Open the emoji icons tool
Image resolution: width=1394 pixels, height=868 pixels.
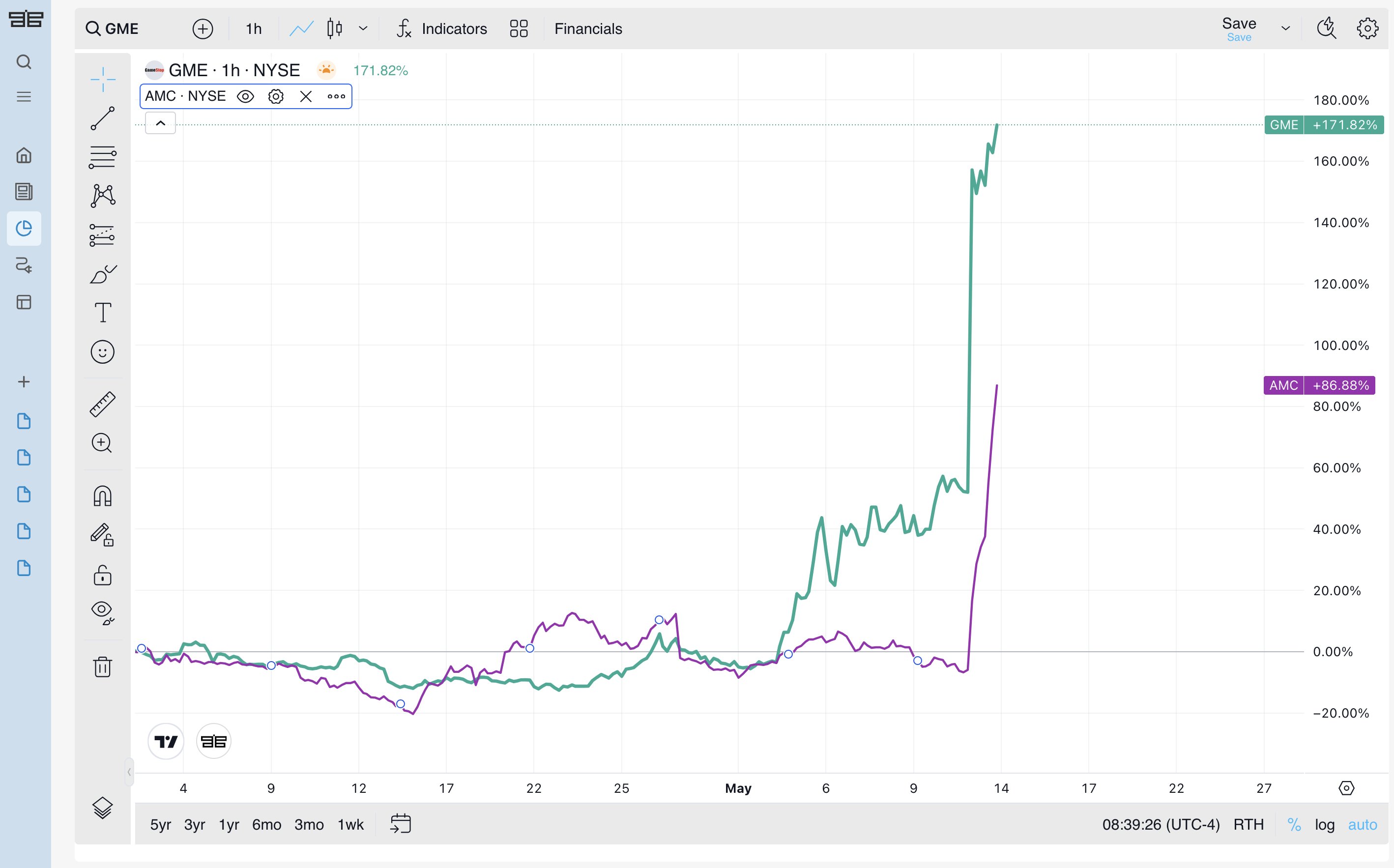pos(103,352)
